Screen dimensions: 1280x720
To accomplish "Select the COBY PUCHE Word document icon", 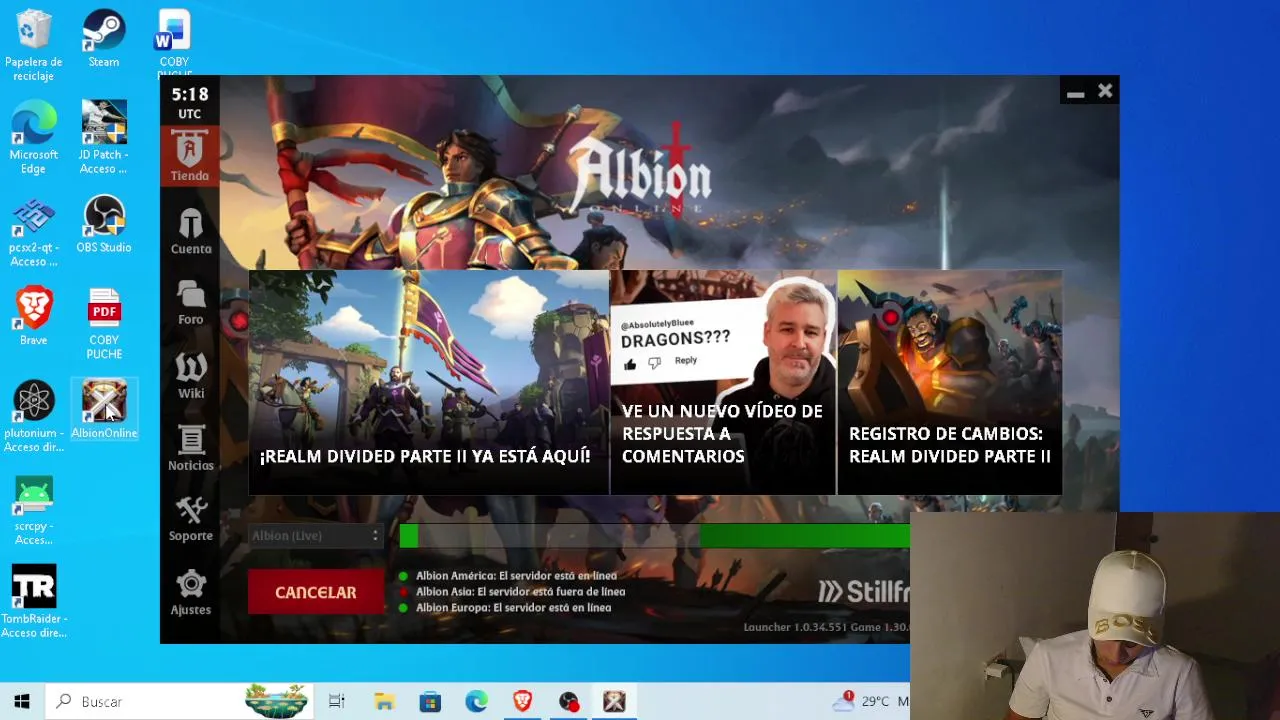I will [174, 44].
